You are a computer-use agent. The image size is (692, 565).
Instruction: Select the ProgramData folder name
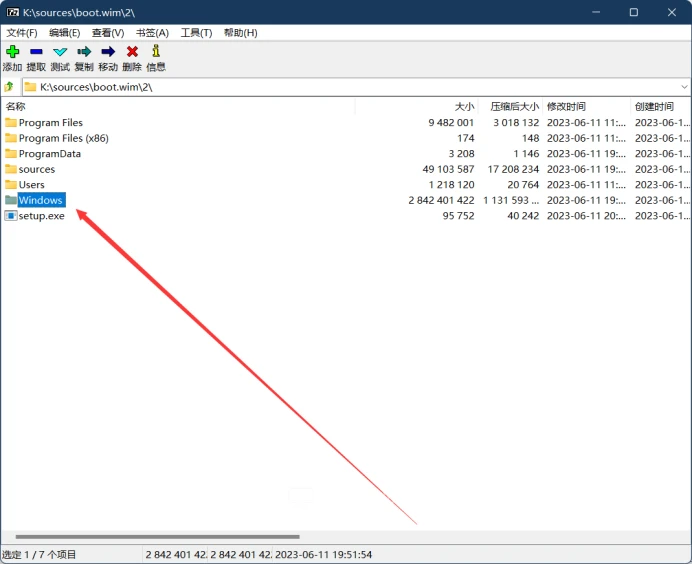(x=50, y=153)
